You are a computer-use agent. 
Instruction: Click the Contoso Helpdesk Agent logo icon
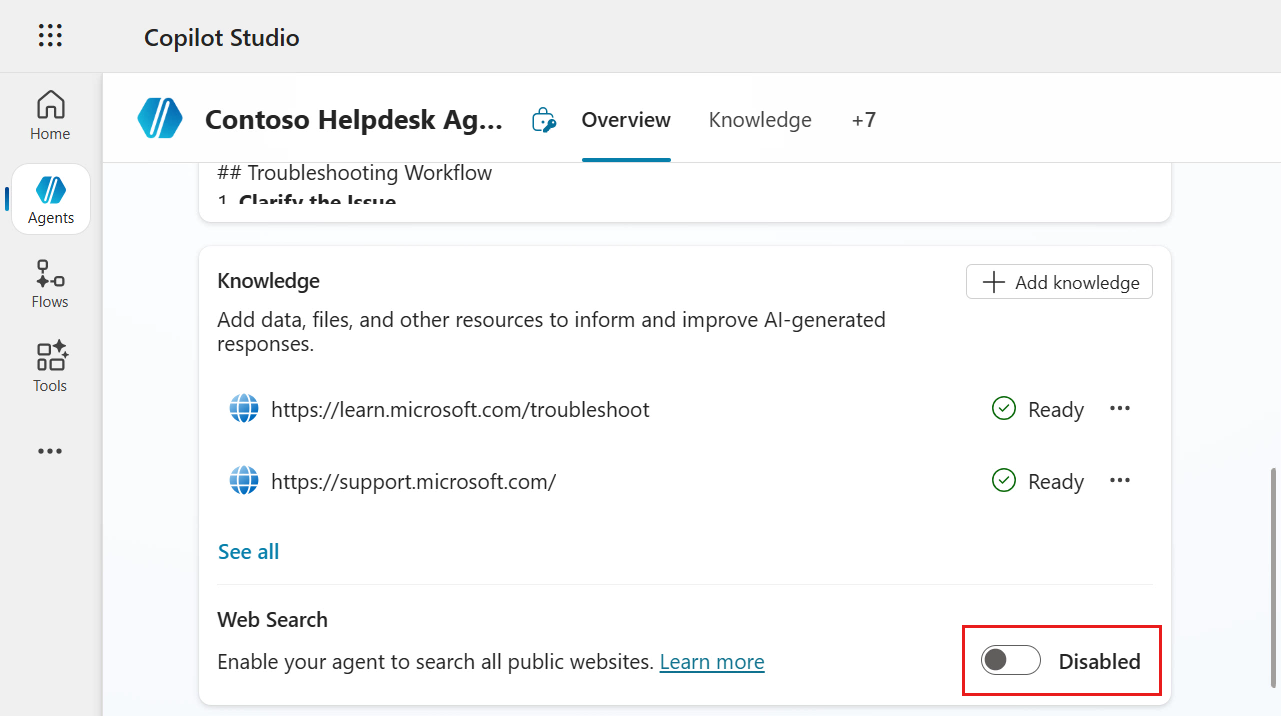tap(160, 118)
